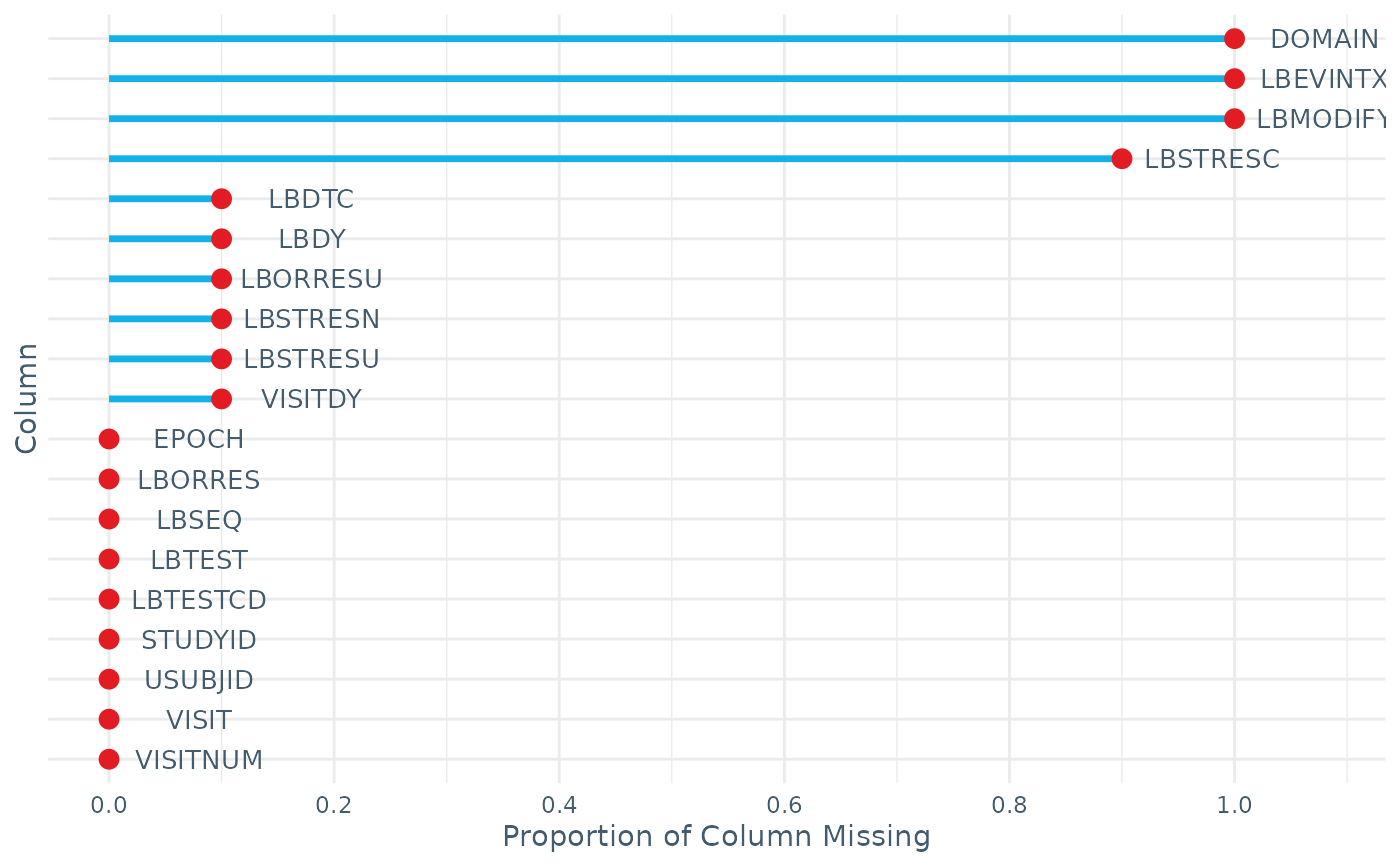Click the LBORRESU label
Image resolution: width=1400 pixels, height=866 pixels.
pyautogui.click(x=311, y=279)
